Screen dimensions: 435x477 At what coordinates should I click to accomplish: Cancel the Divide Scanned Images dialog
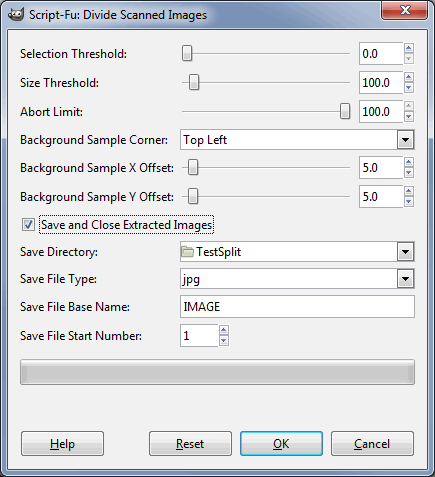(x=372, y=444)
